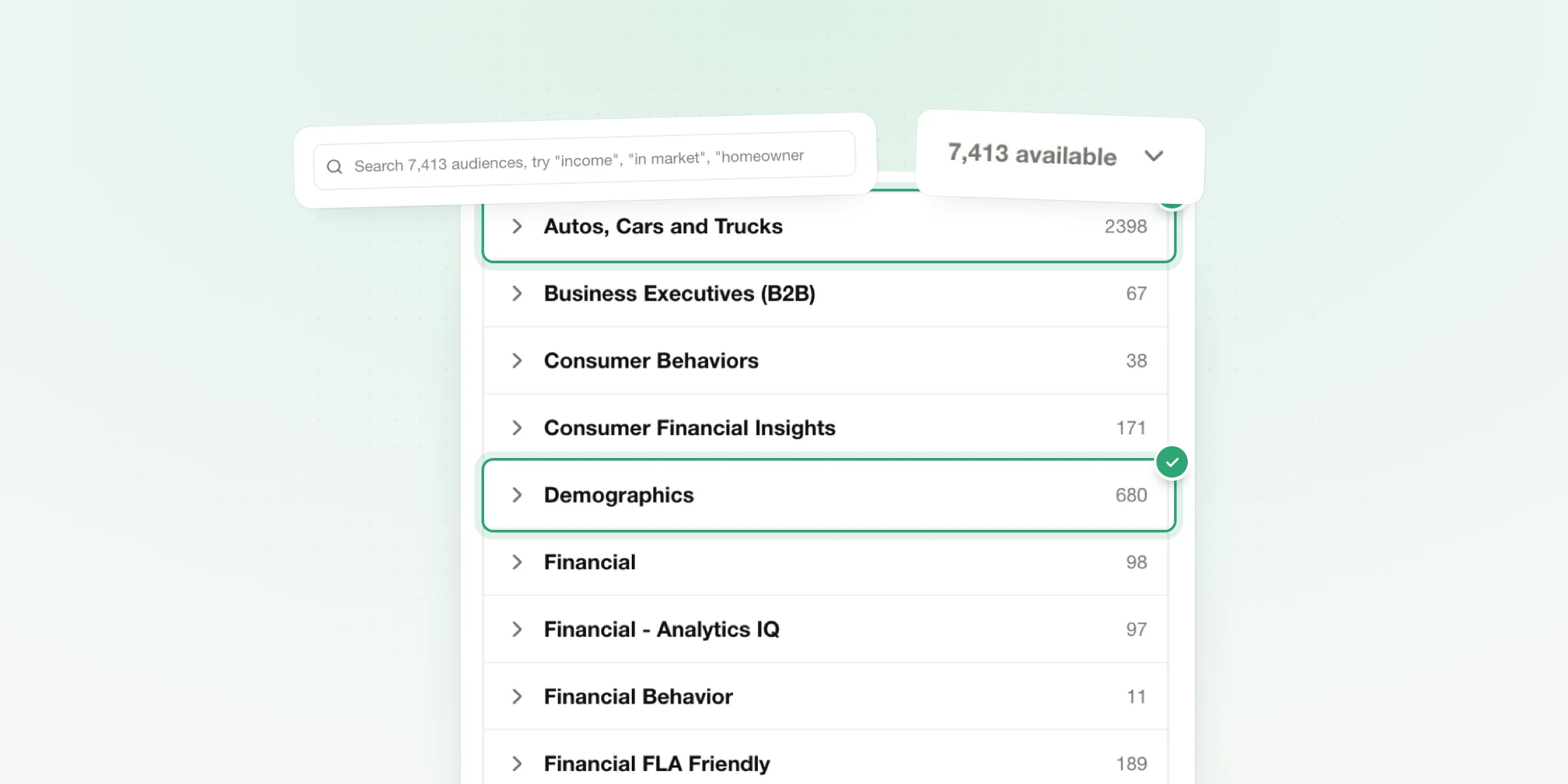Click the 97 count for Analytics IQ
The image size is (1568, 784).
pos(1136,630)
